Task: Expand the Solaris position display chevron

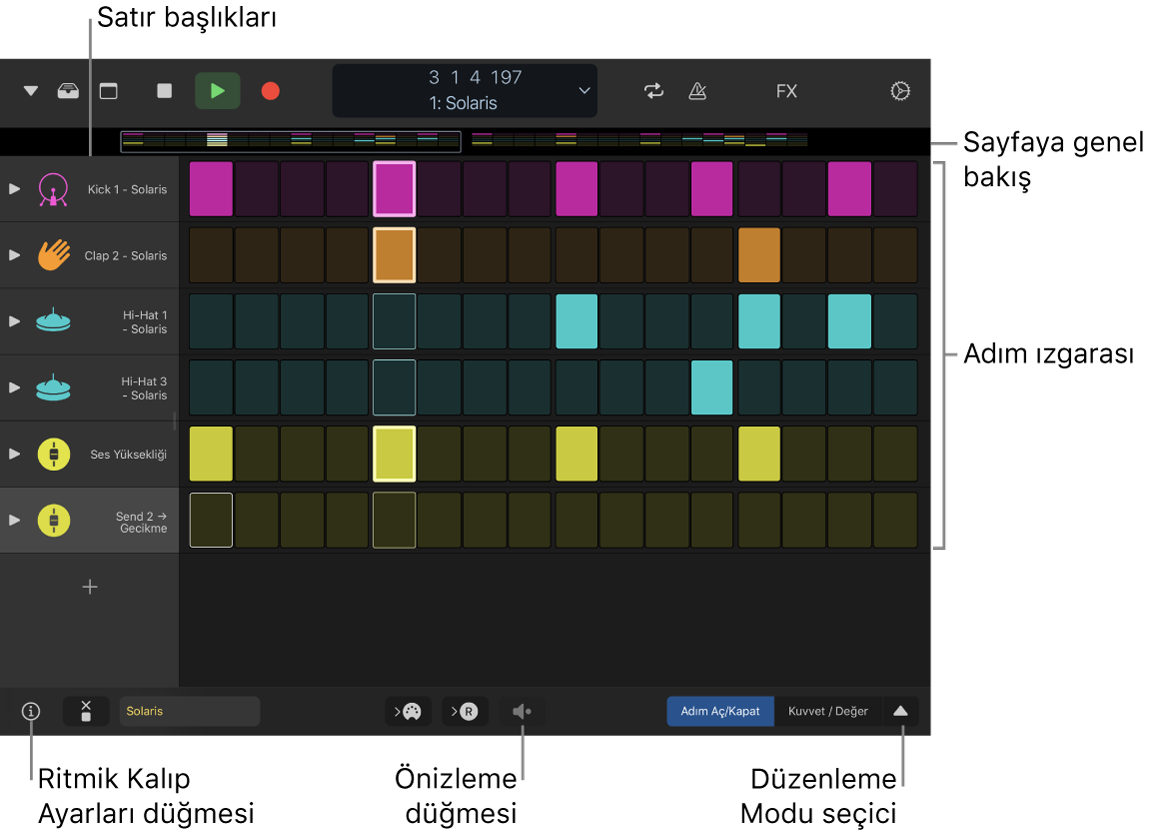Action: pyautogui.click(x=585, y=90)
